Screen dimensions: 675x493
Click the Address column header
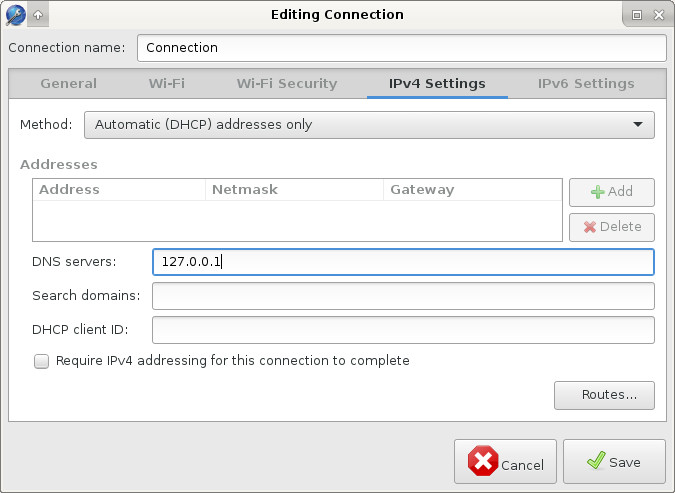click(119, 190)
